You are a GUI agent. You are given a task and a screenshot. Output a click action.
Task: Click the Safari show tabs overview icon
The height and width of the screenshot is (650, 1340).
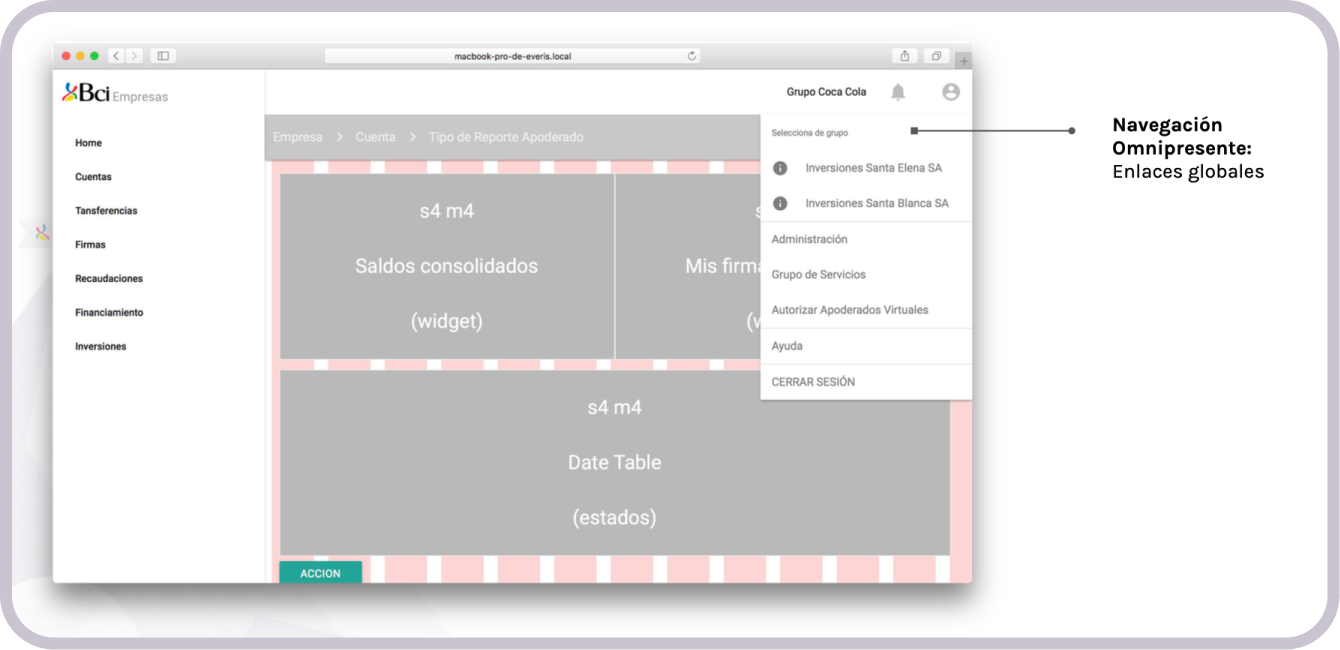(936, 56)
